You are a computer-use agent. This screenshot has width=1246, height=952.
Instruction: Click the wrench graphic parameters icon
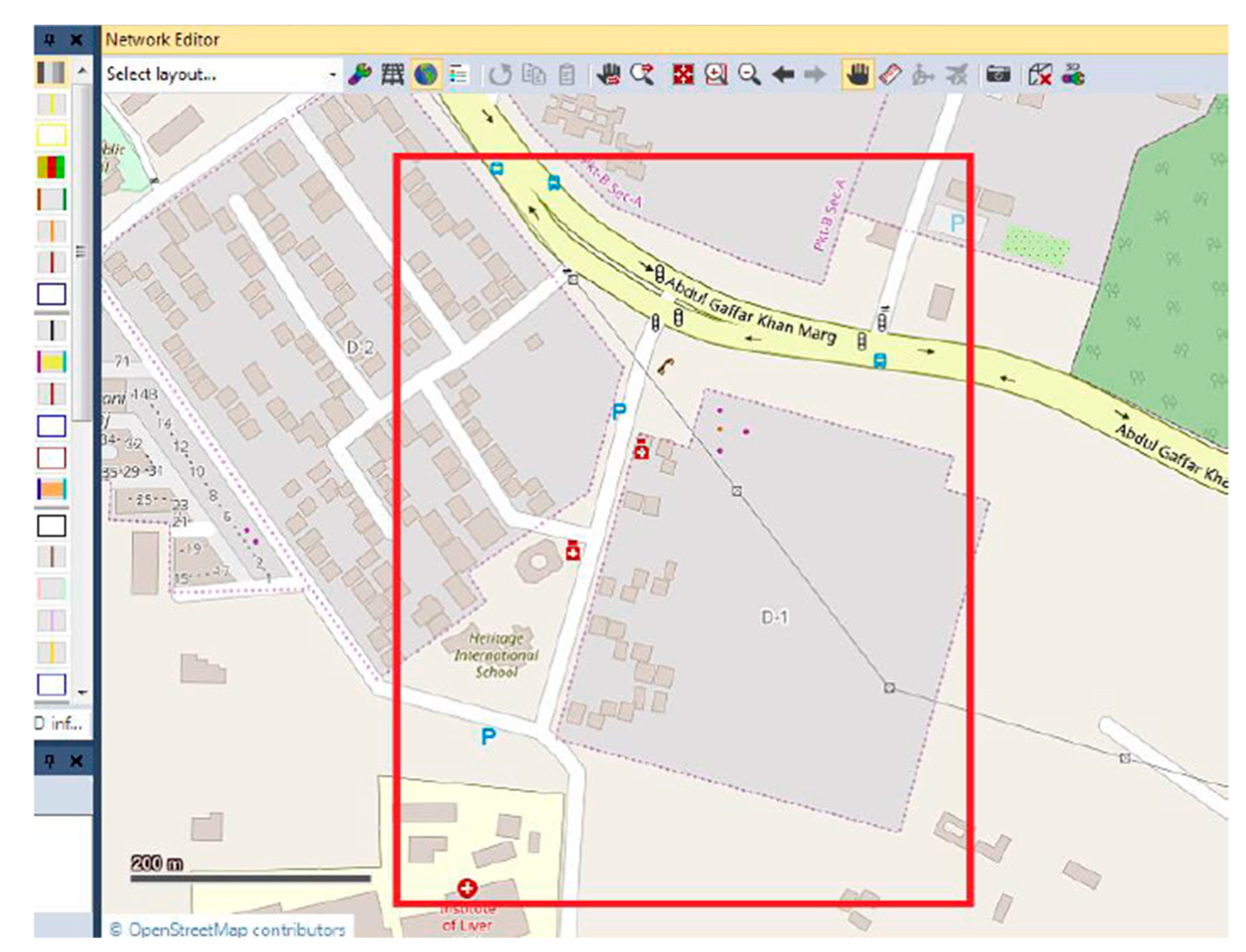pos(360,74)
